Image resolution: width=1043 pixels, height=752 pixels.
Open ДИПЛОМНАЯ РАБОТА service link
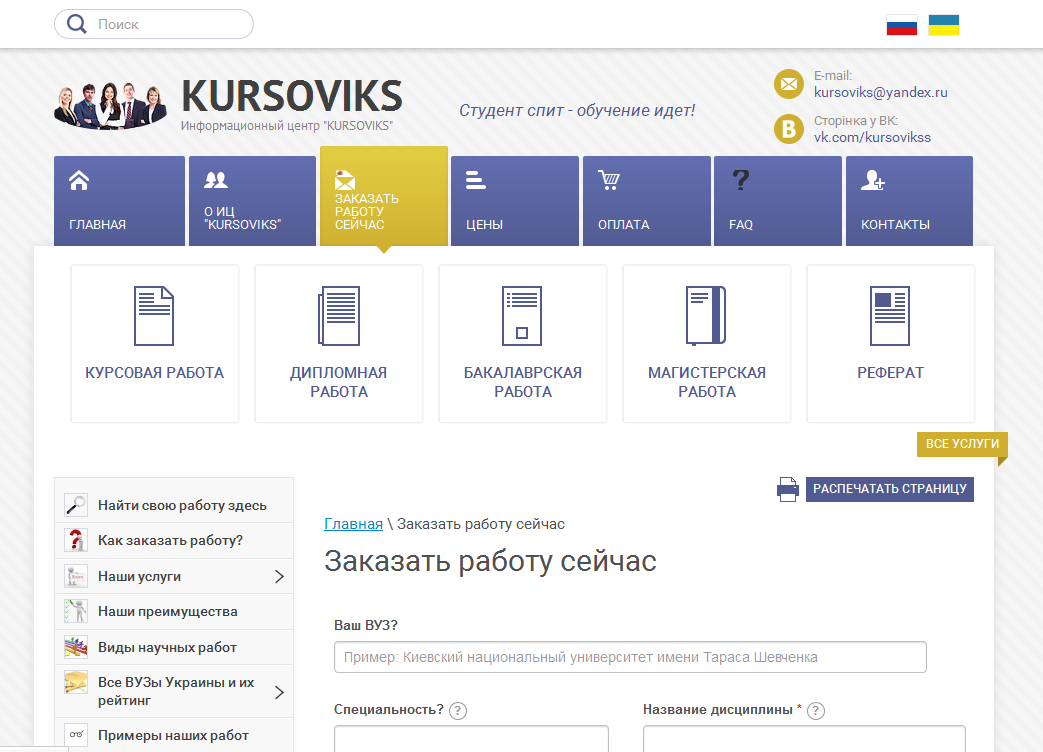[x=339, y=382]
